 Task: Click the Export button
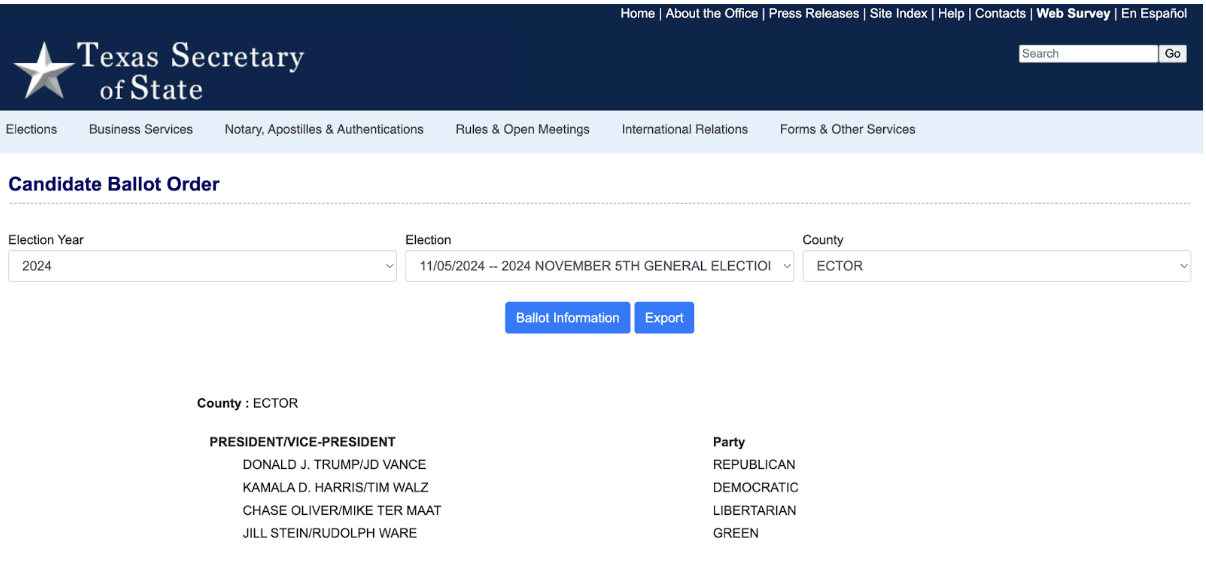(x=664, y=318)
